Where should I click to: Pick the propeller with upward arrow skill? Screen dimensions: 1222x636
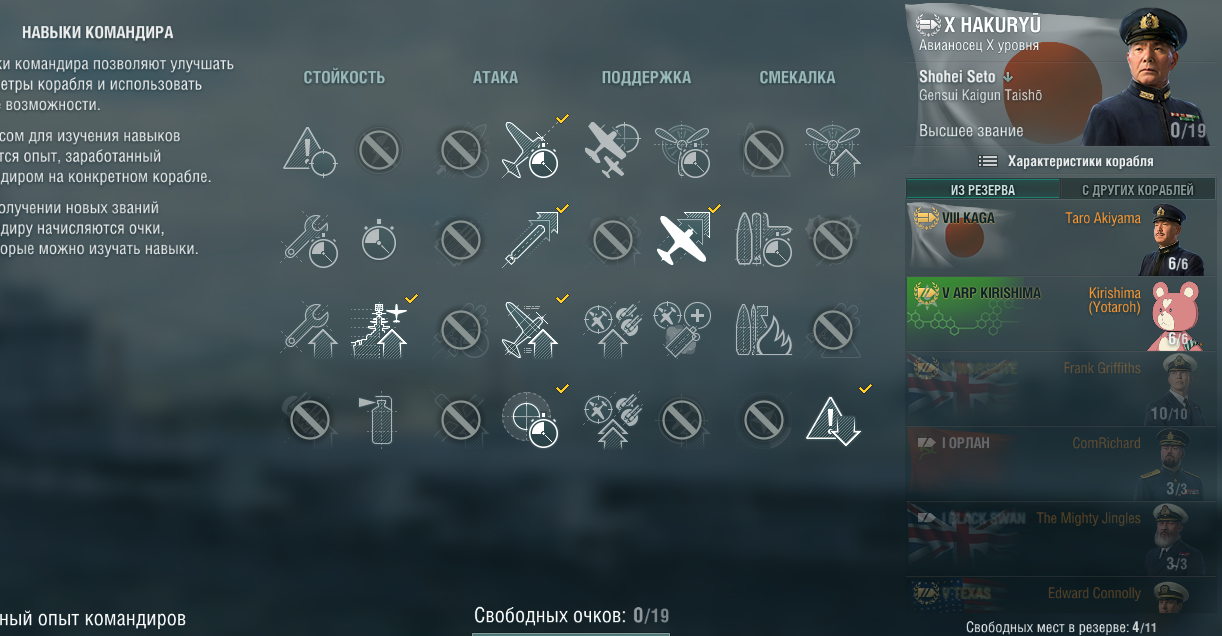click(832, 151)
